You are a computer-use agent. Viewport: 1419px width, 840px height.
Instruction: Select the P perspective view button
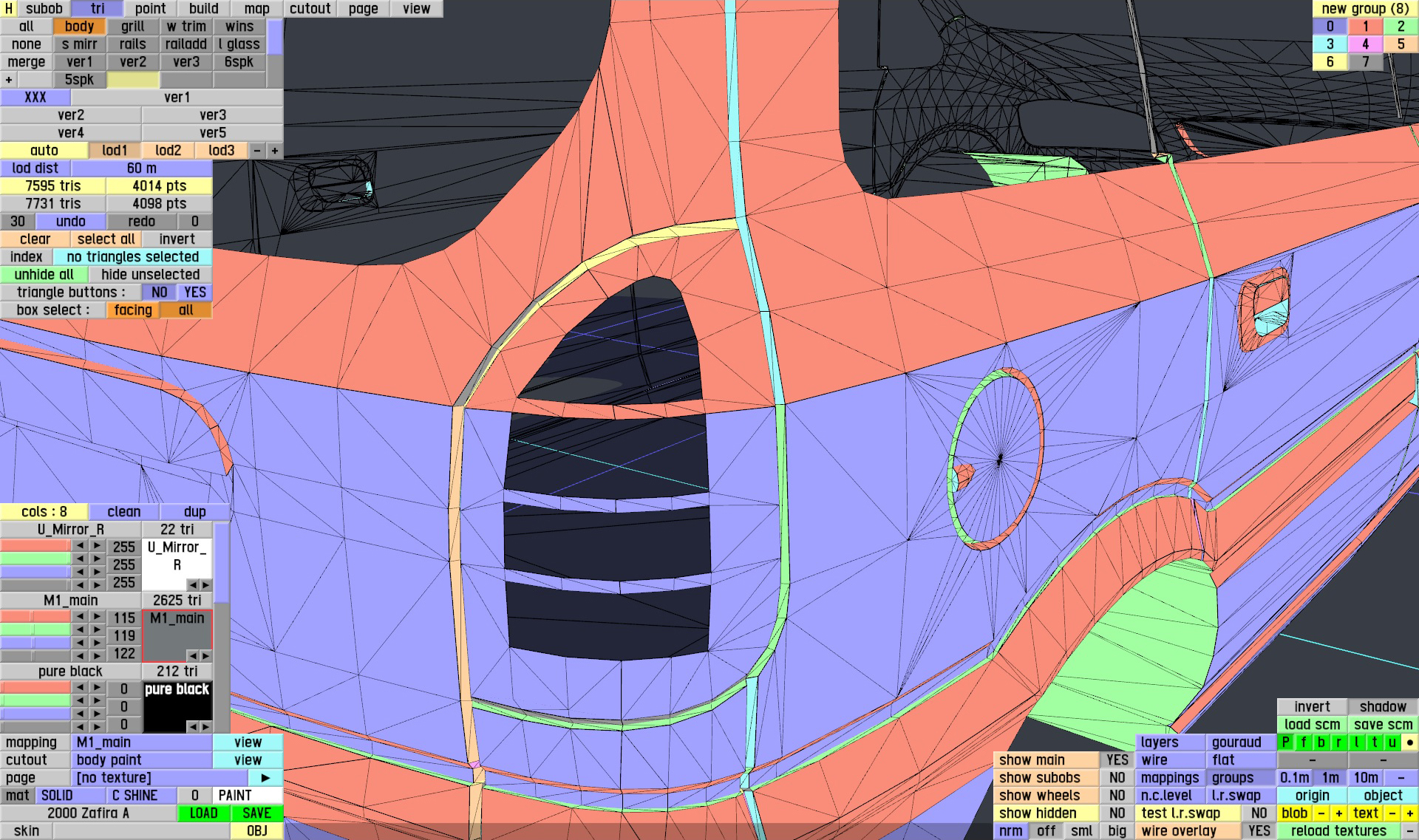[1286, 742]
